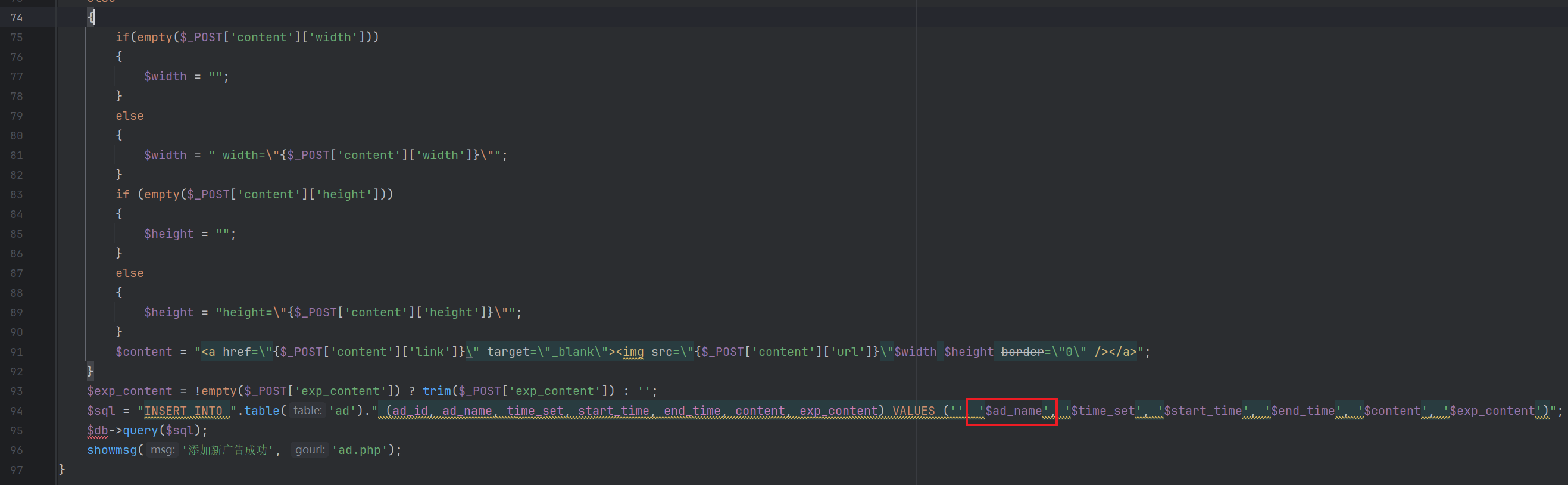Click line number 81 in gutter
The height and width of the screenshot is (485, 1568).
tap(17, 156)
